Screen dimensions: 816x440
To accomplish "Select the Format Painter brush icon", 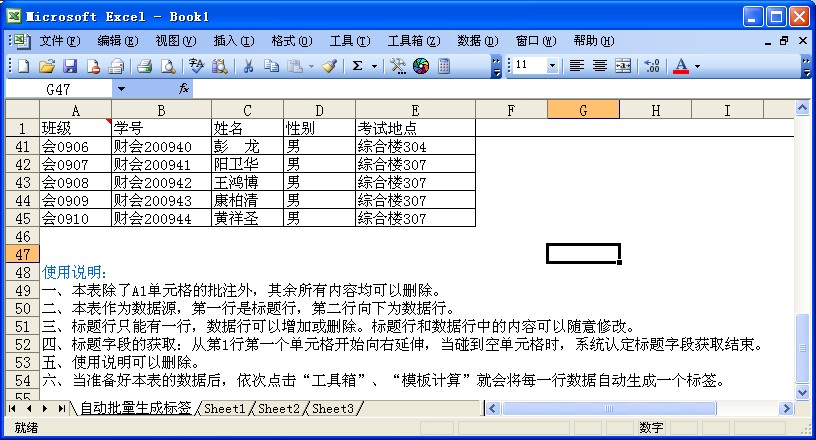I will coord(329,66).
